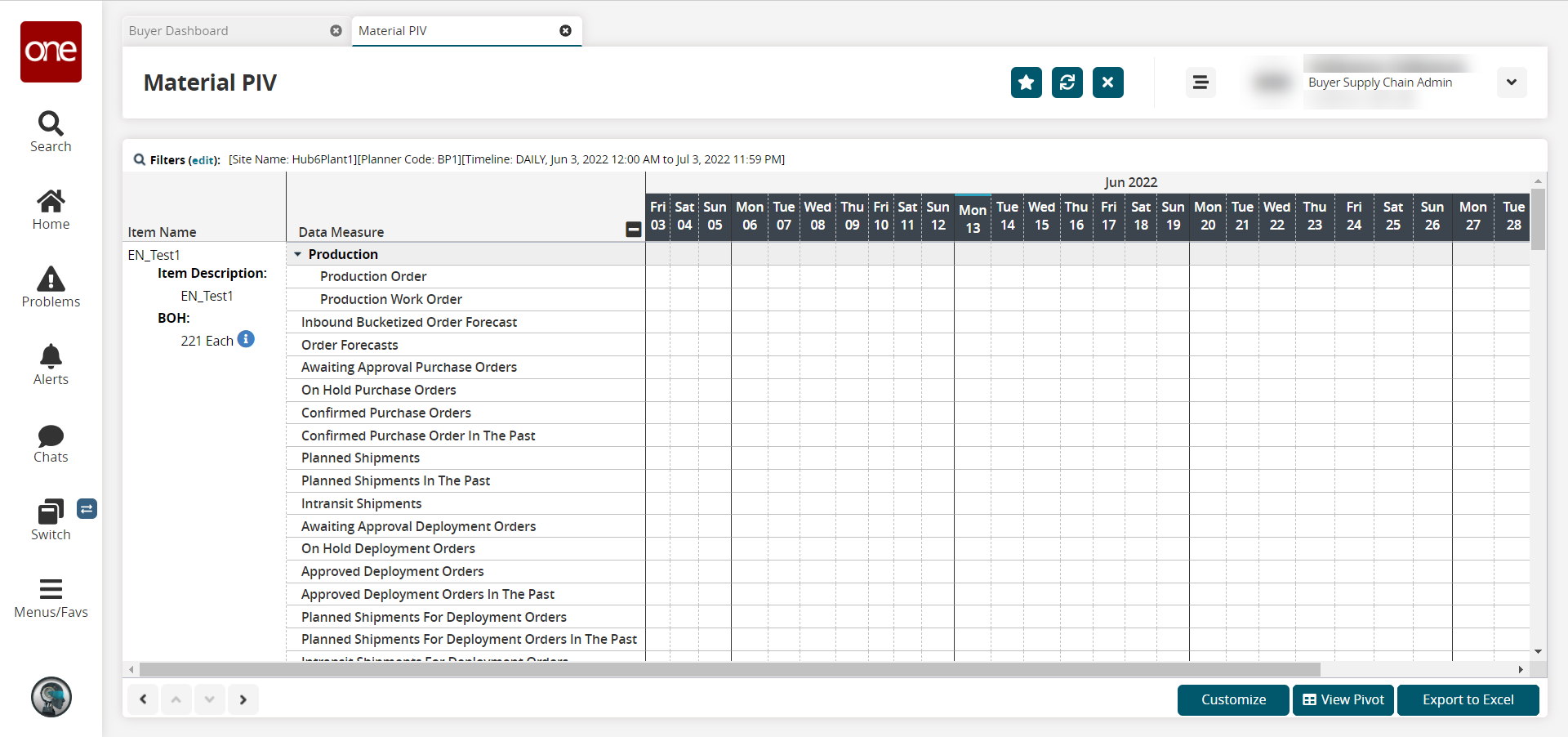Viewport: 1568px width, 737px height.
Task: Click the edit link in Filters
Action: 204,160
